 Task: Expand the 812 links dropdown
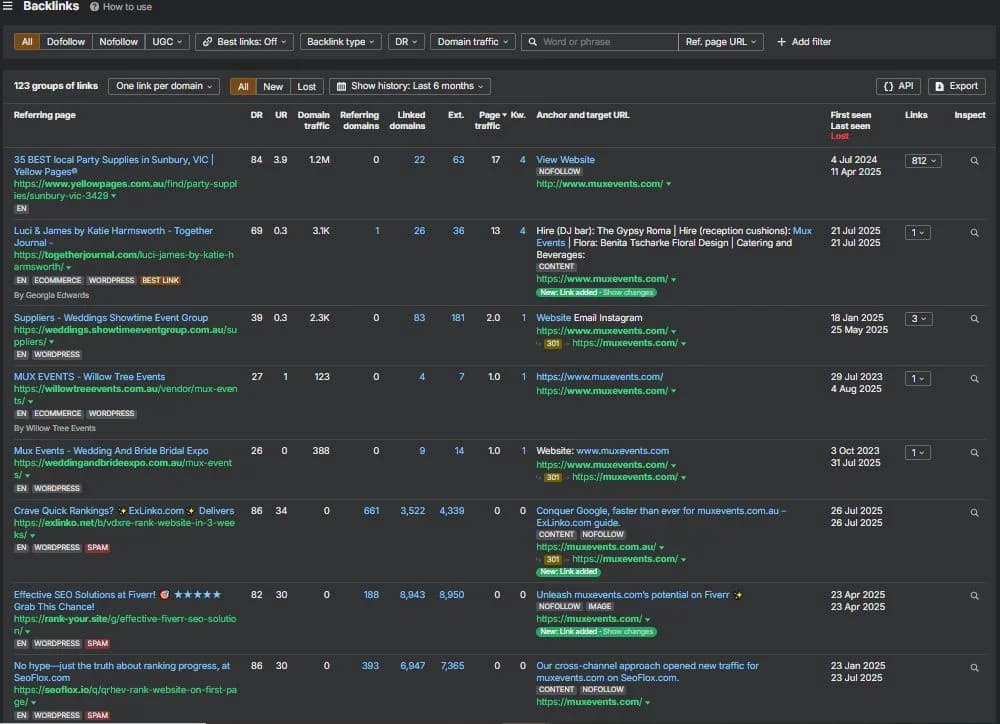pos(923,161)
